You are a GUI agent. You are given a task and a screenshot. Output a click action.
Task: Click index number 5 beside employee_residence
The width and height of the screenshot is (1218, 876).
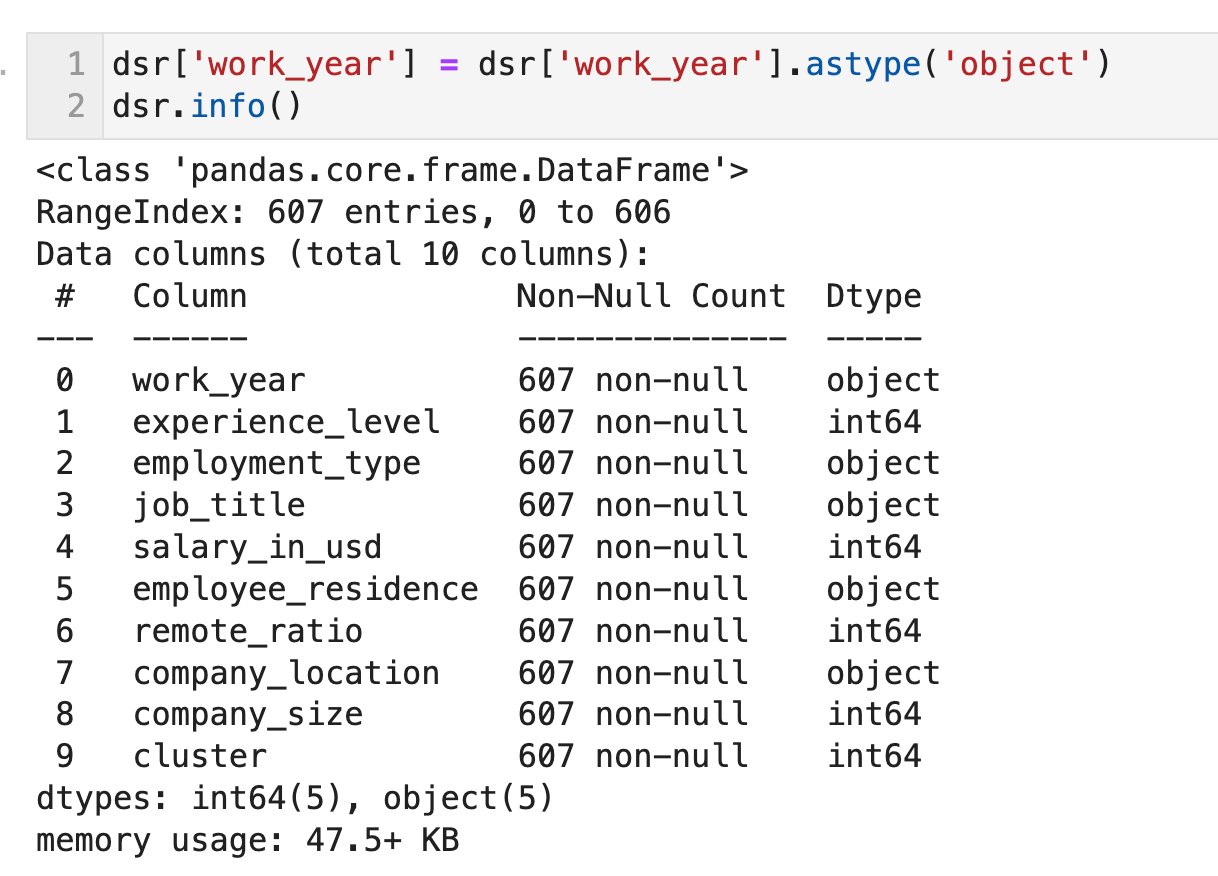65,589
